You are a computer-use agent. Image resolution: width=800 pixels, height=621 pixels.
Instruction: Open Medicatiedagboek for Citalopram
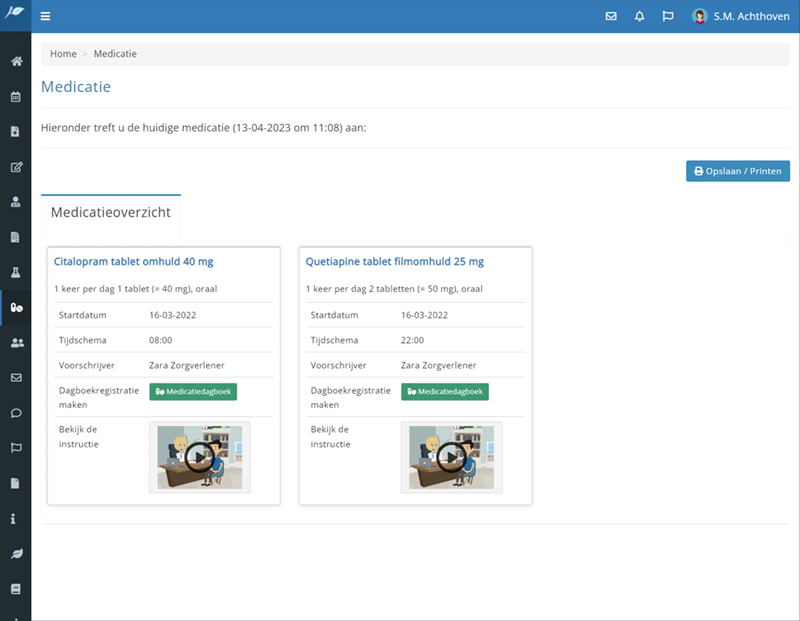tap(193, 392)
